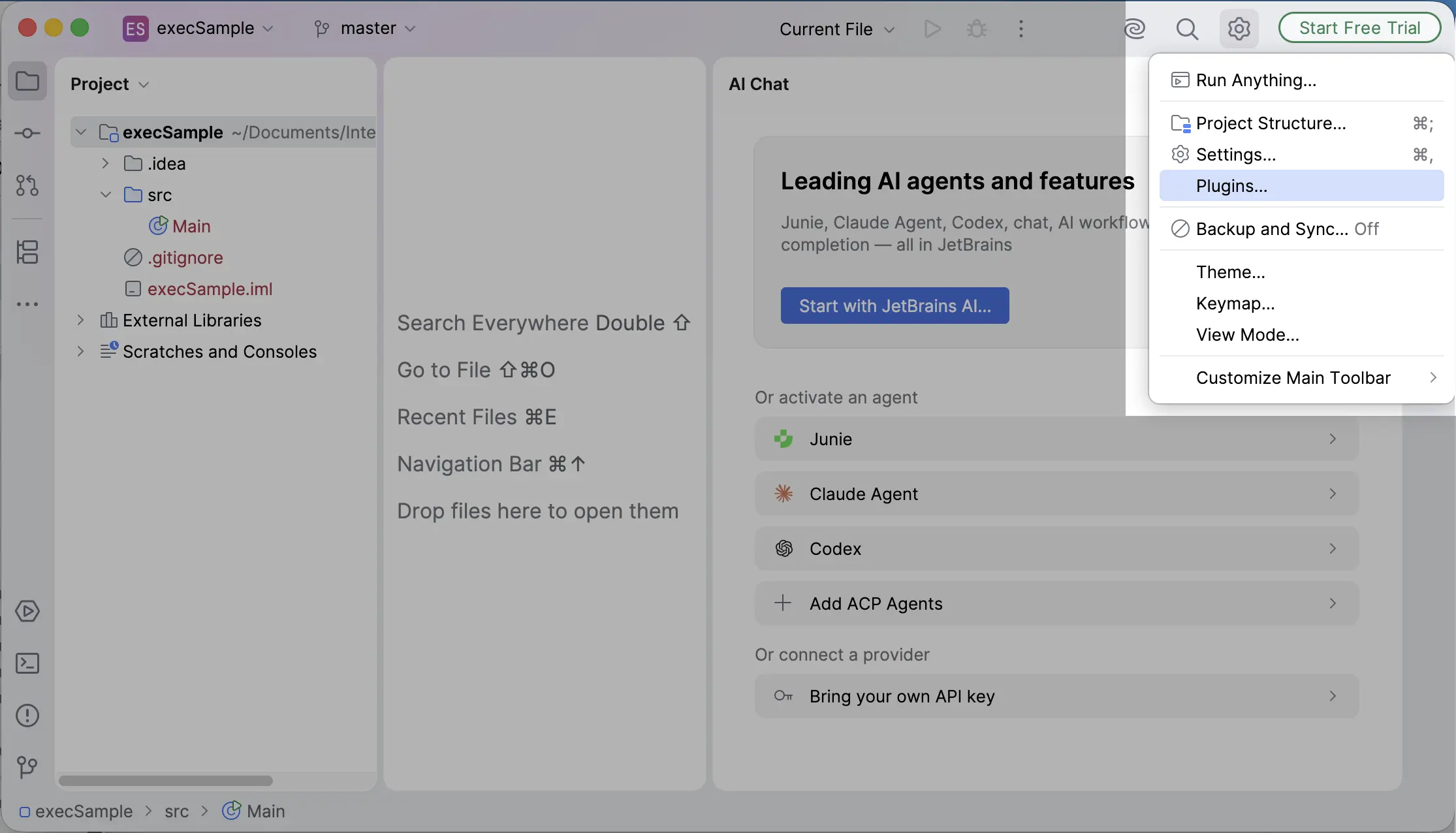Select execSample.iml file in tree
The height and width of the screenshot is (833, 1456).
tap(210, 289)
